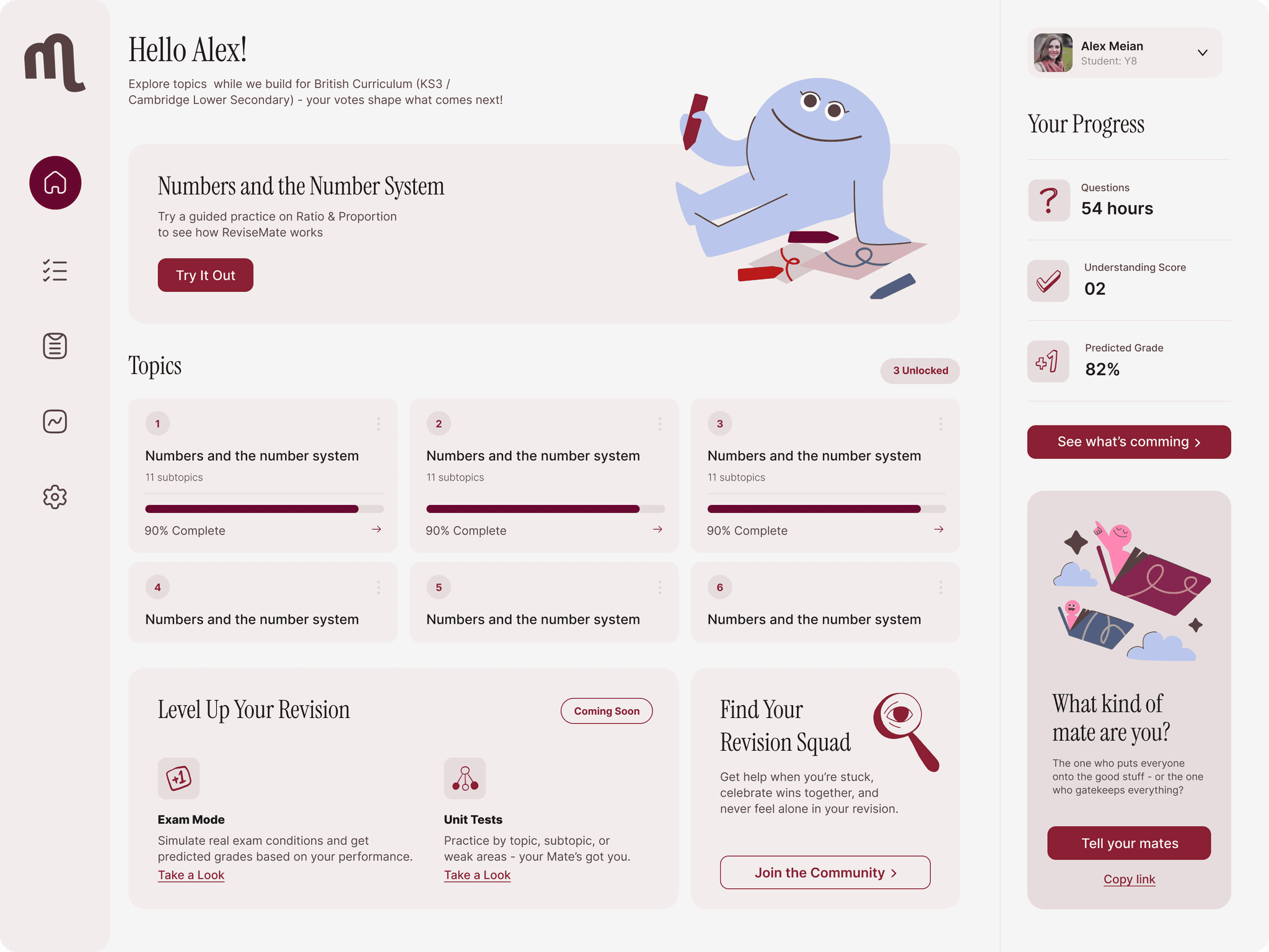Click the Questions question-mark icon
This screenshot has height=952, width=1269.
pos(1048,200)
